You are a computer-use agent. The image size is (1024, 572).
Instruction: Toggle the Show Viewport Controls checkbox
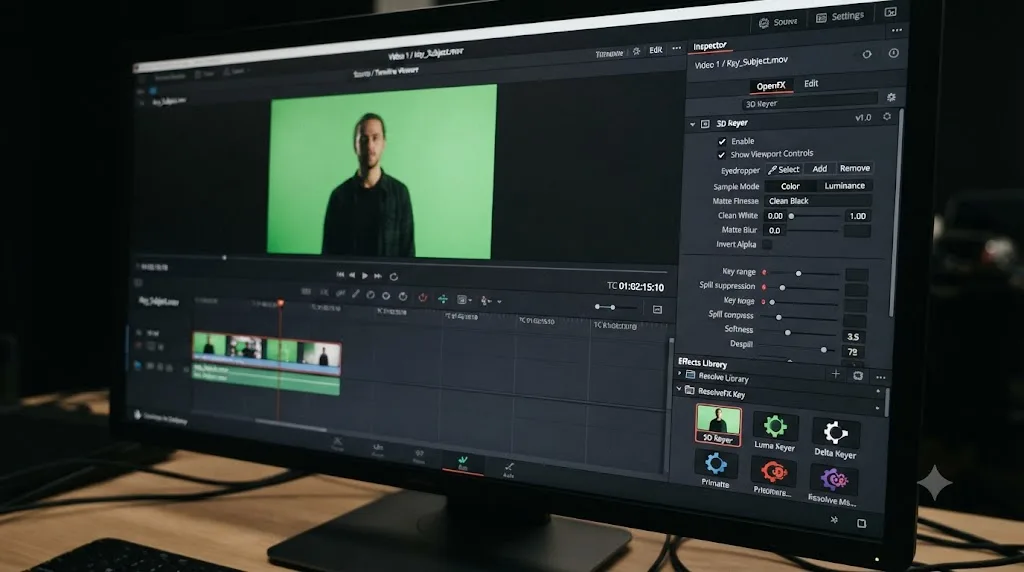point(722,155)
